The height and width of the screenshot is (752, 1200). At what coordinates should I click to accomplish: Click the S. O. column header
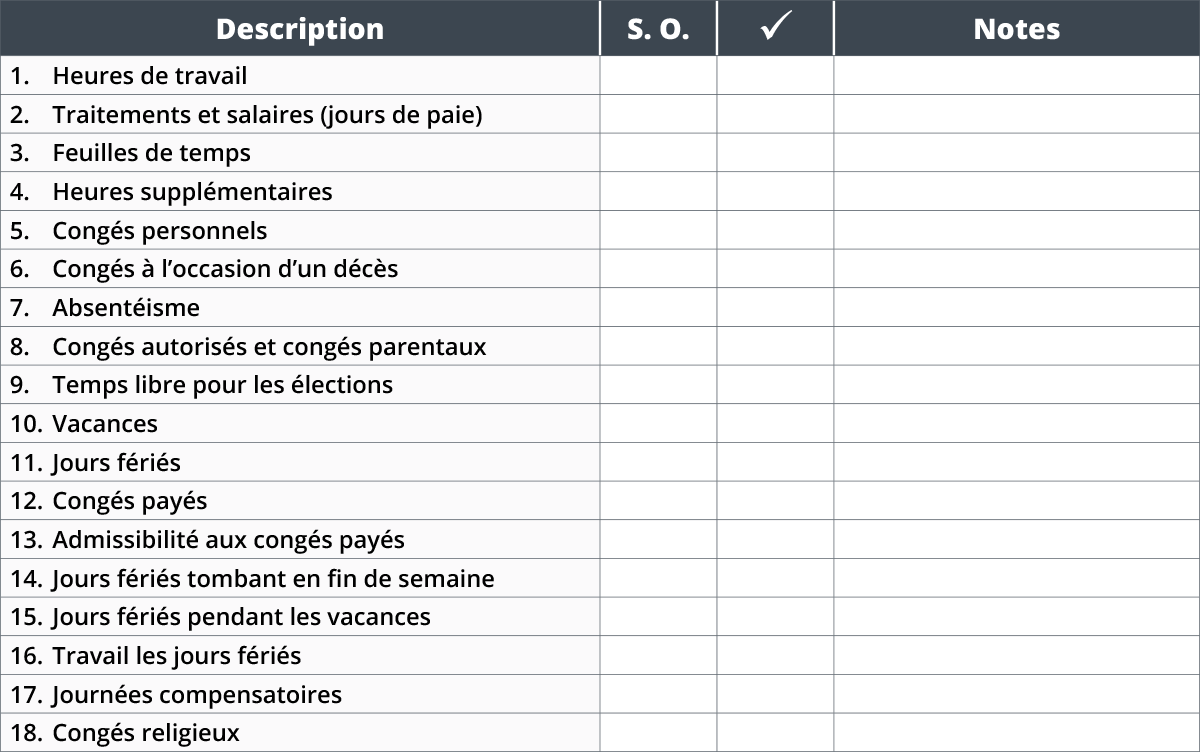point(658,28)
